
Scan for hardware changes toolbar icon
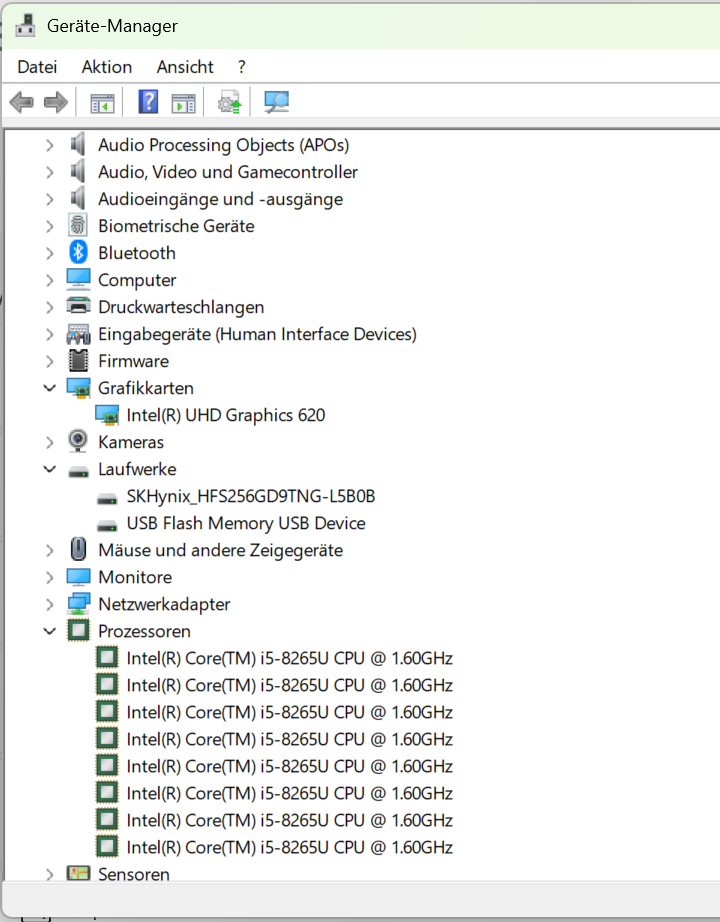click(276, 102)
